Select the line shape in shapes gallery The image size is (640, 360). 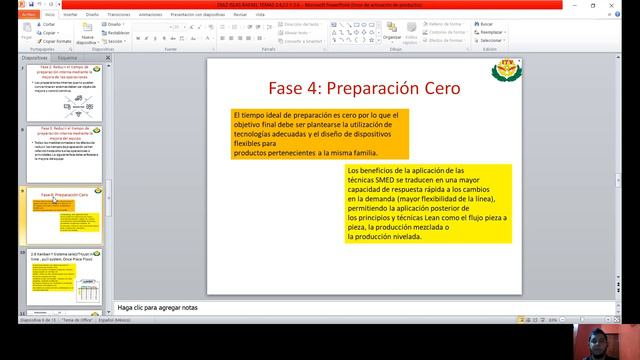coord(342,25)
